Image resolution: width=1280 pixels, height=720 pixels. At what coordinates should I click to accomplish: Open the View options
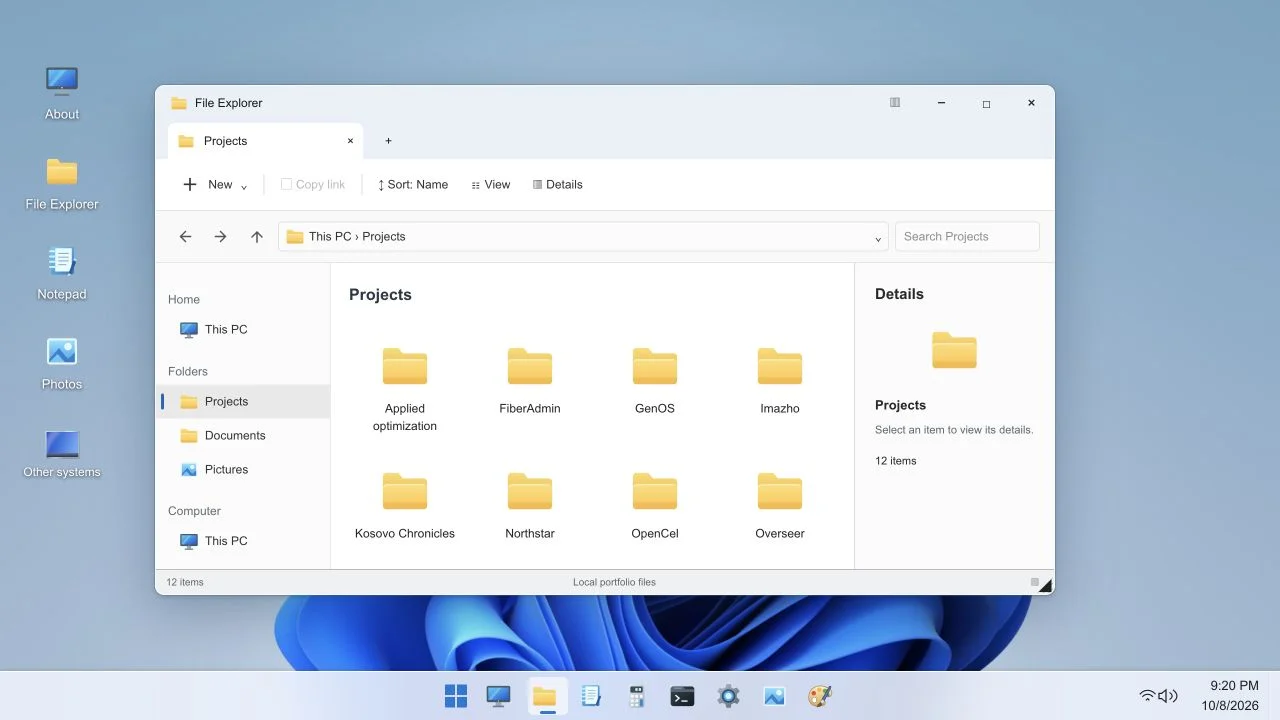click(x=491, y=185)
